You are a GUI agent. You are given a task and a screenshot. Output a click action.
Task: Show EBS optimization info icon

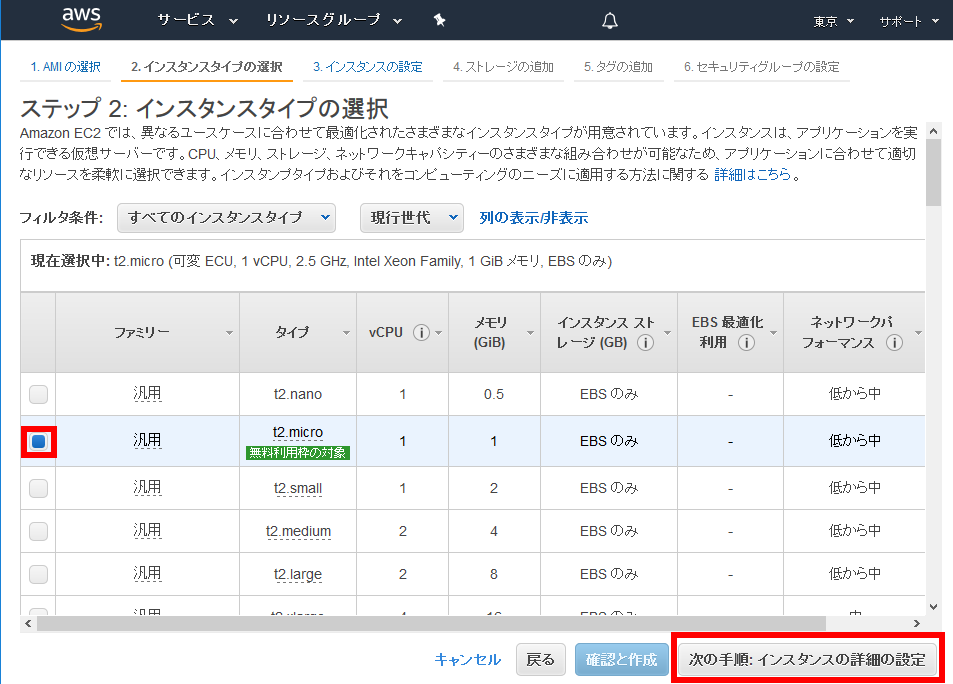tap(746, 343)
